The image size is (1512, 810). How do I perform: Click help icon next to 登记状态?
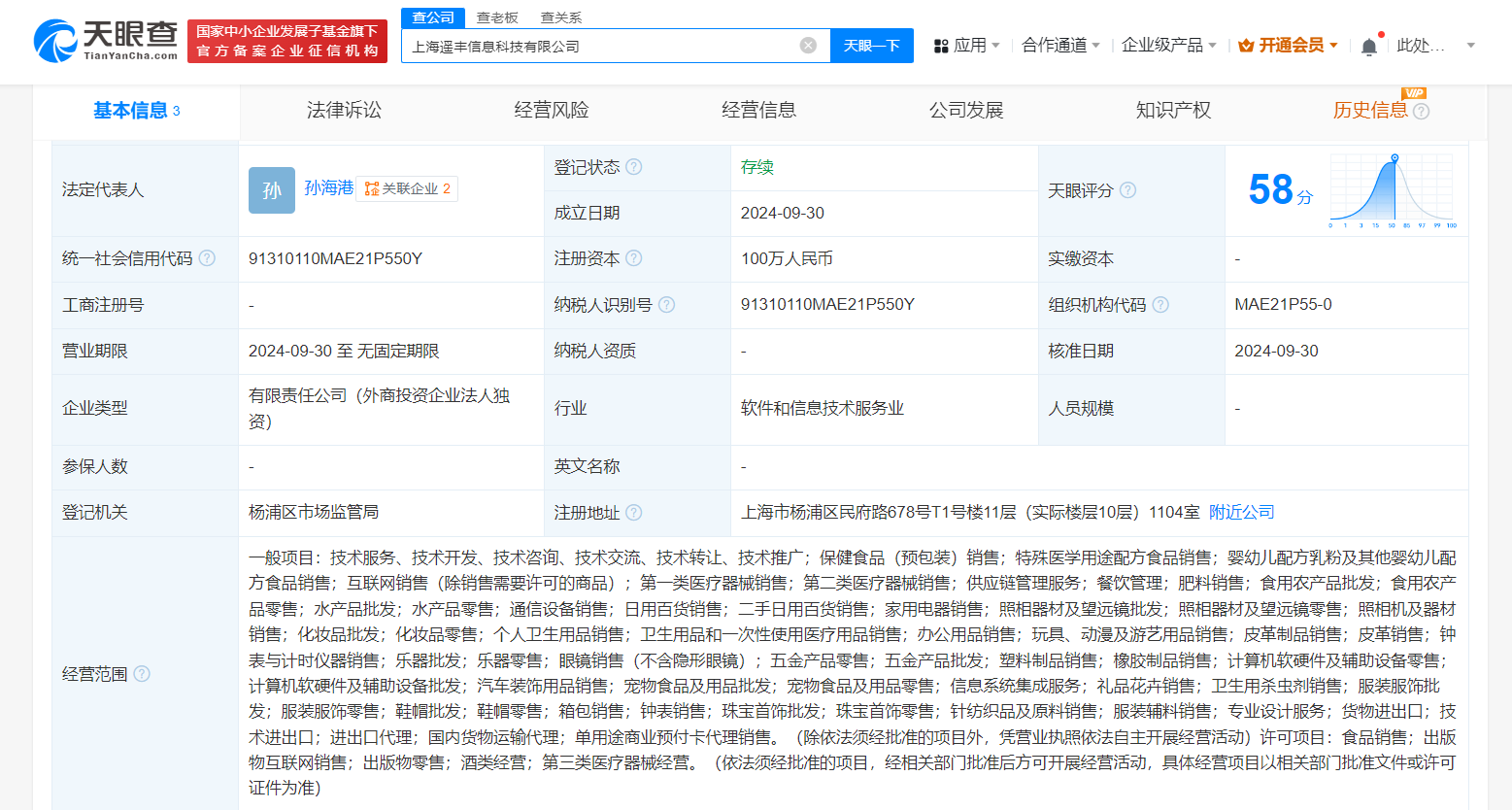click(x=634, y=167)
